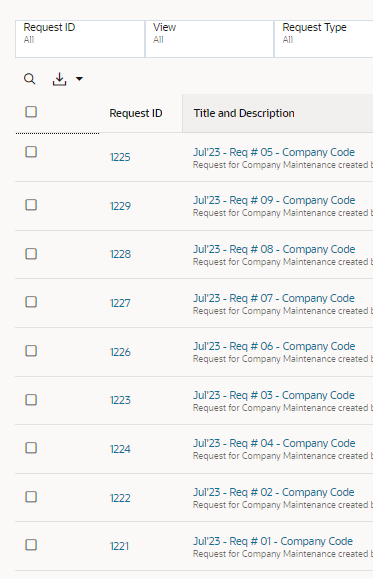Open the Request Type filter
The image size is (373, 579).
324,39
